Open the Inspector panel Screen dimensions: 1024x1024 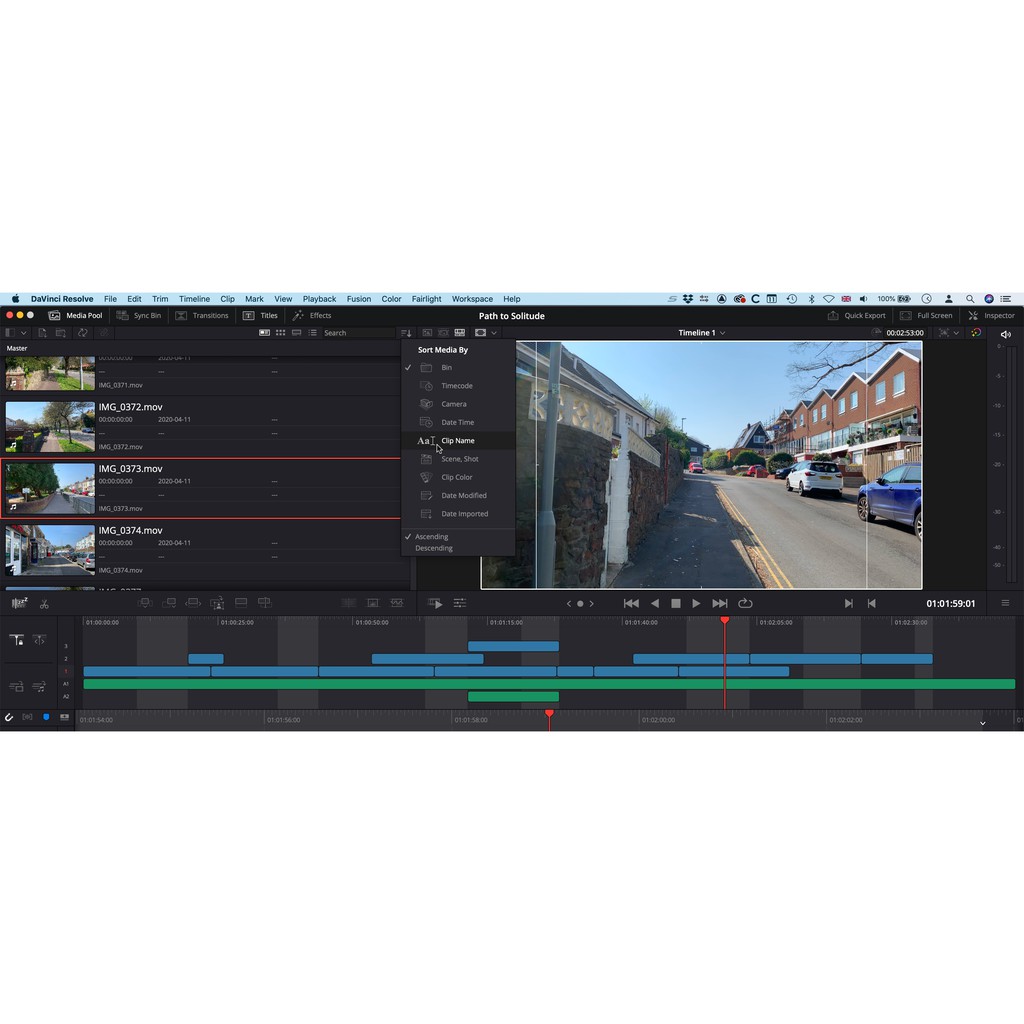click(990, 315)
